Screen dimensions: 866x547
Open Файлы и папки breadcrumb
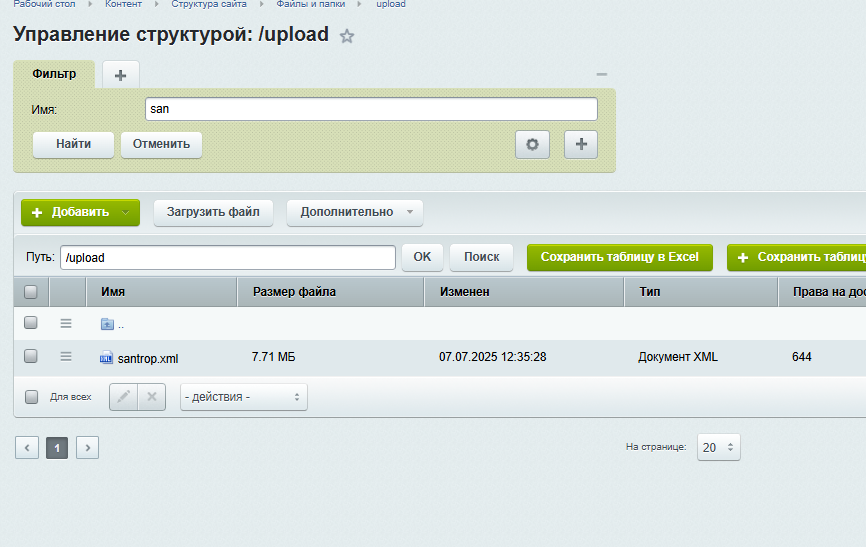coord(310,4)
